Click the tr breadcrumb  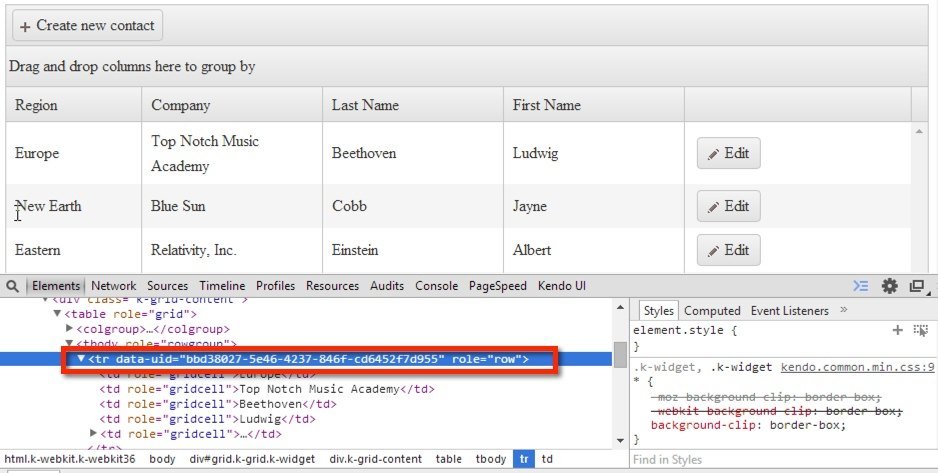pyautogui.click(x=524, y=459)
